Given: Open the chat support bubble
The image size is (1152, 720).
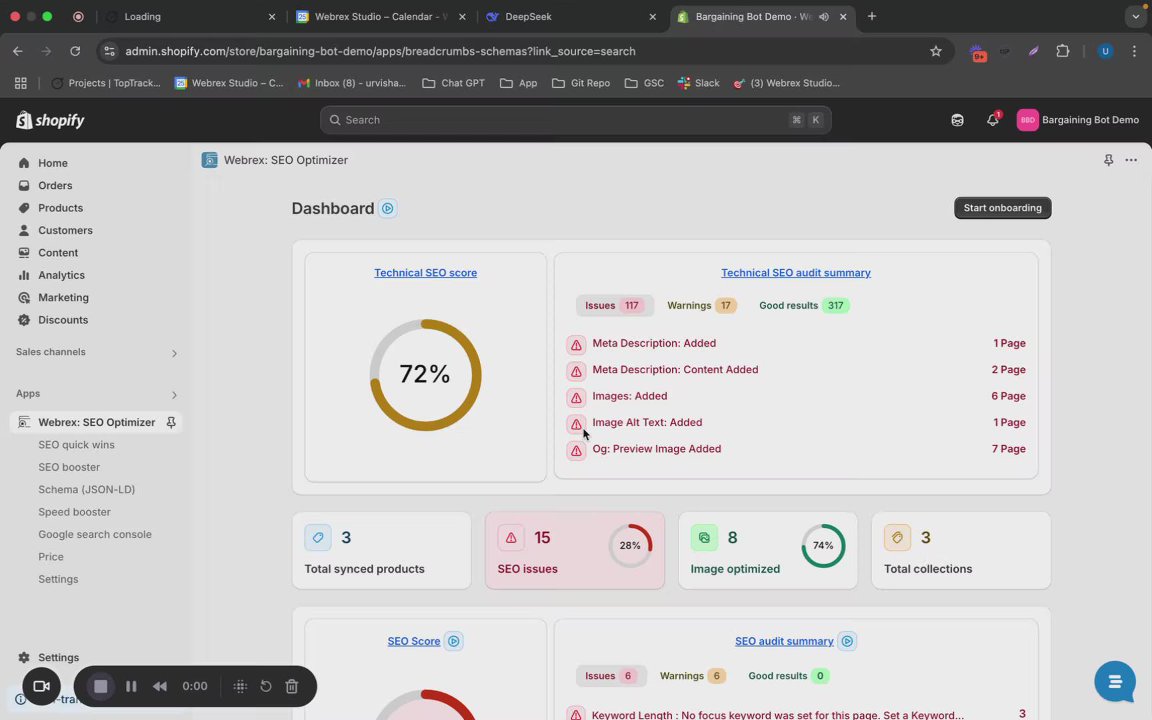Looking at the screenshot, I should (1115, 682).
